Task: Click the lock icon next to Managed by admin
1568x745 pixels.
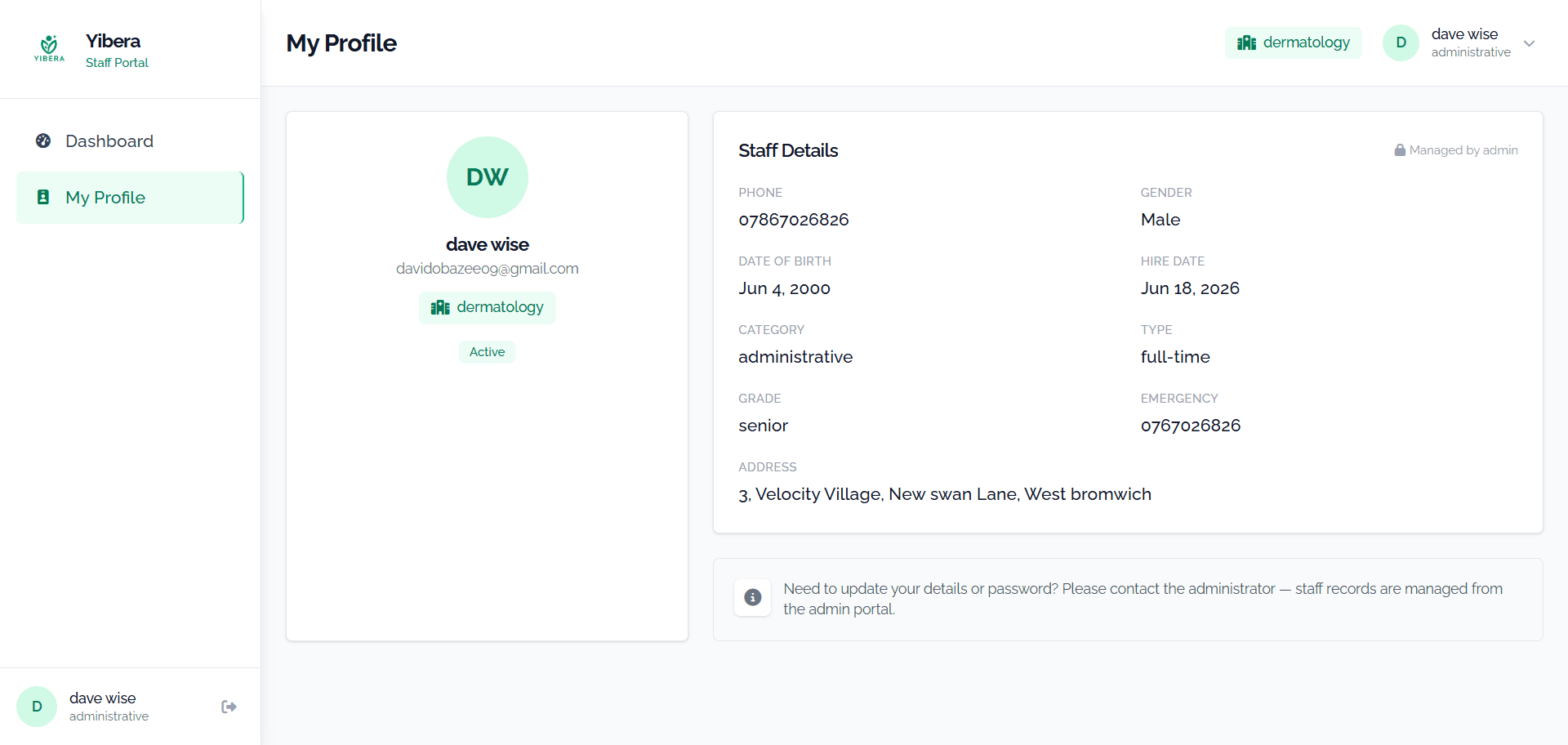Action: coord(1400,150)
